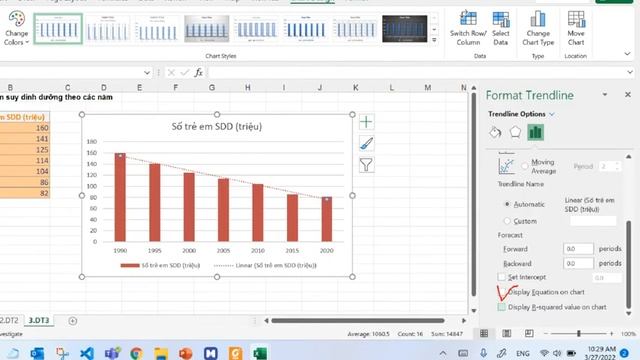
Task: Open Microsoft Teams from taskbar
Action: [112, 353]
